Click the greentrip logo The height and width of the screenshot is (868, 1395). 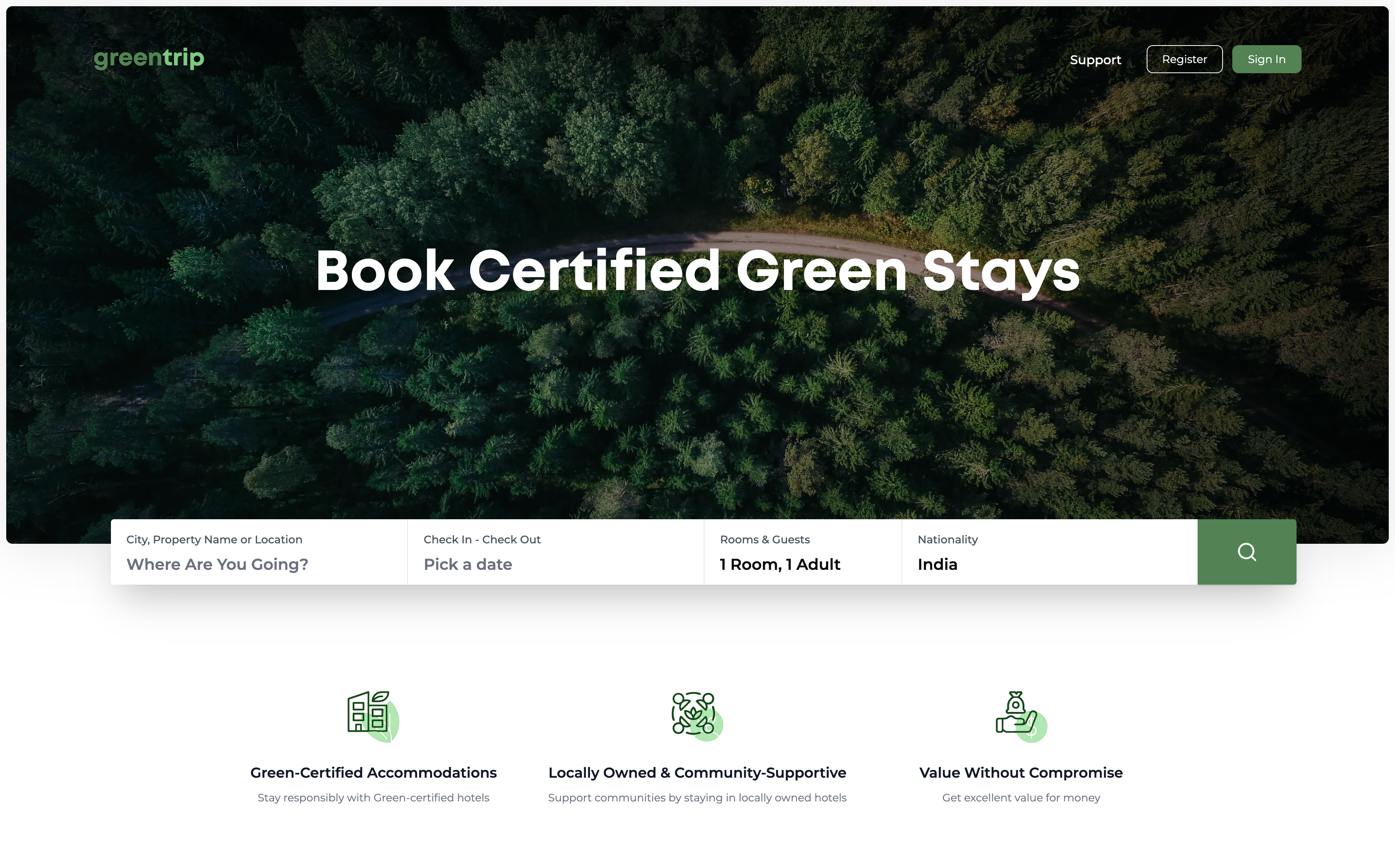(x=149, y=58)
